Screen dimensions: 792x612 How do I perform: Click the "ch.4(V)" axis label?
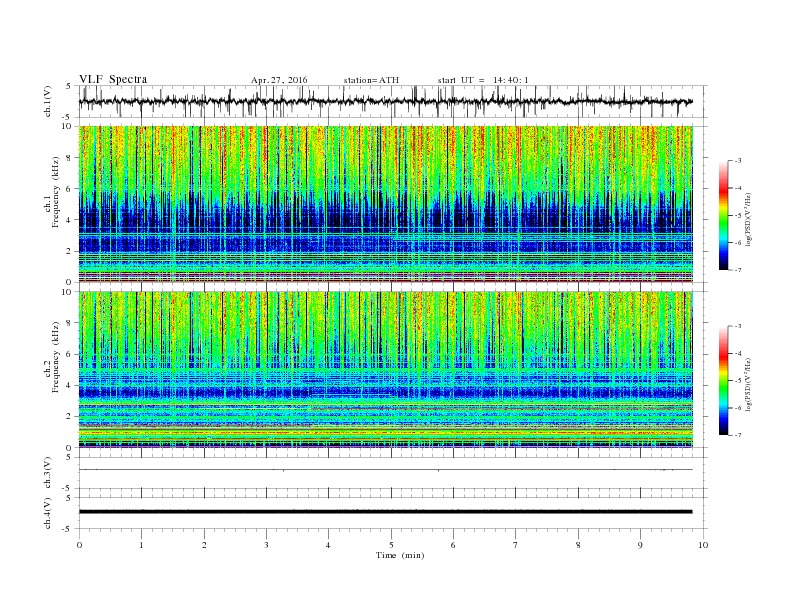(48, 513)
